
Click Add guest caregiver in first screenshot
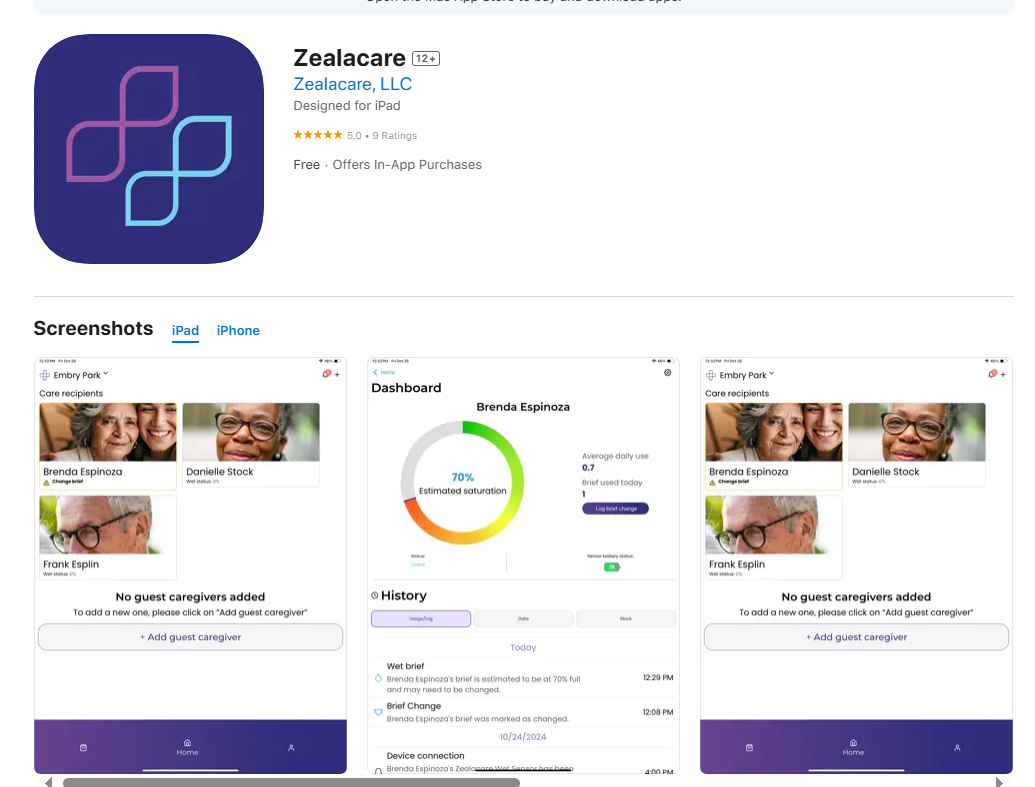pos(190,637)
